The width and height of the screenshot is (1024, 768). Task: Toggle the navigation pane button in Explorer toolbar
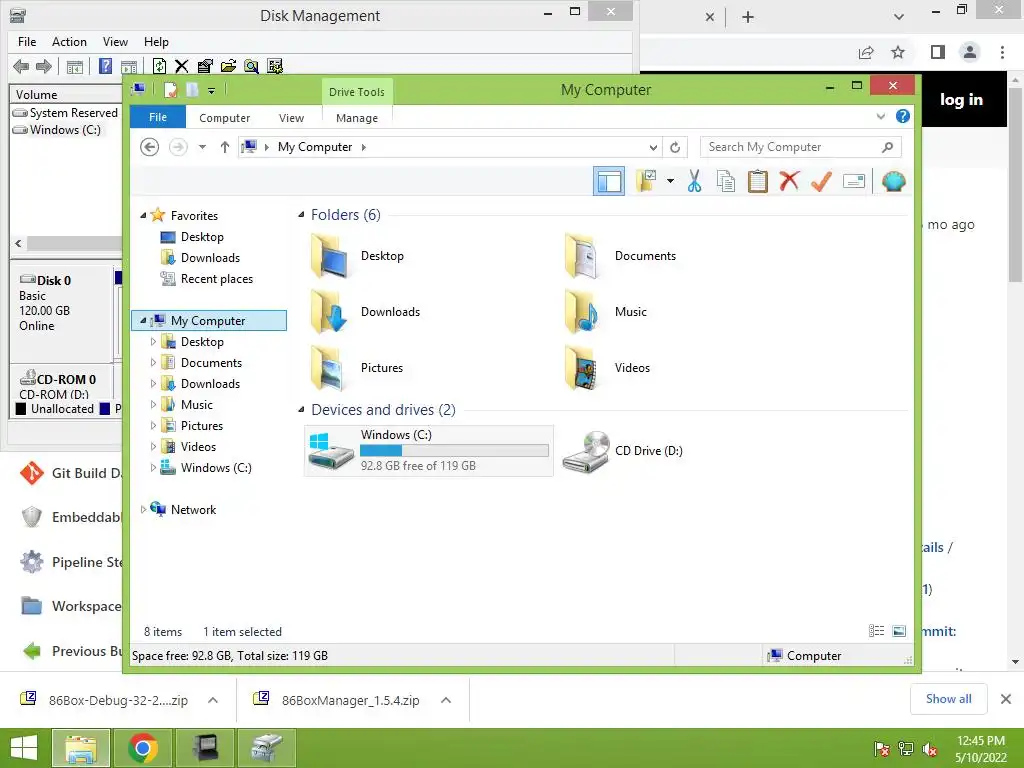pos(609,181)
